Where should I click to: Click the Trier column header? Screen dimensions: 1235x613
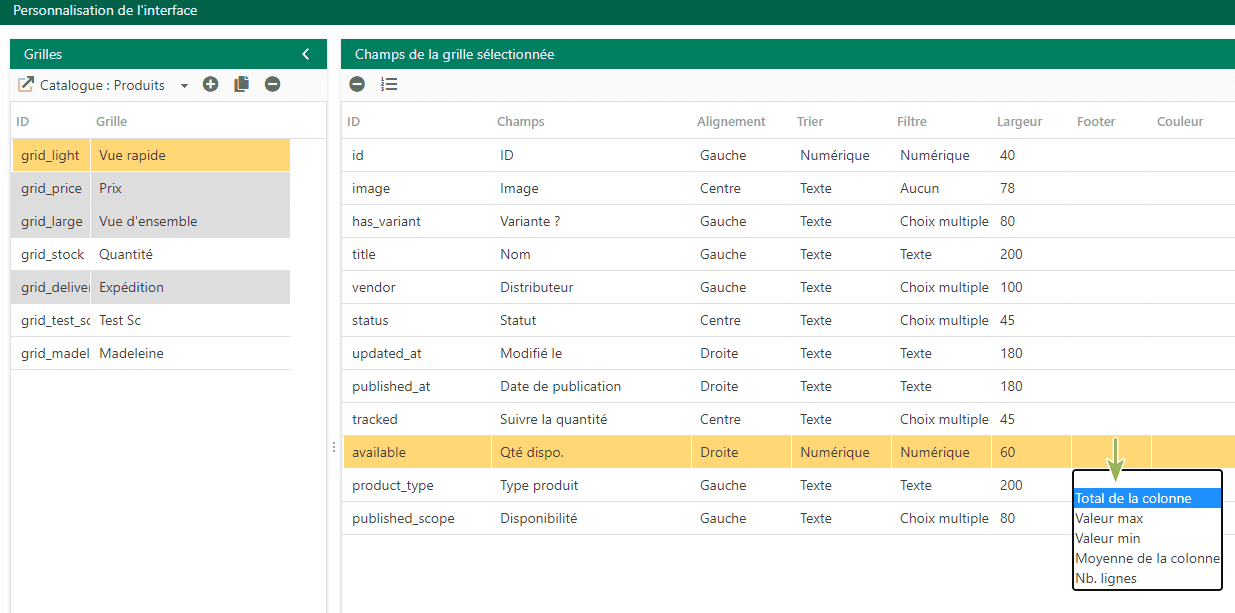coord(810,121)
